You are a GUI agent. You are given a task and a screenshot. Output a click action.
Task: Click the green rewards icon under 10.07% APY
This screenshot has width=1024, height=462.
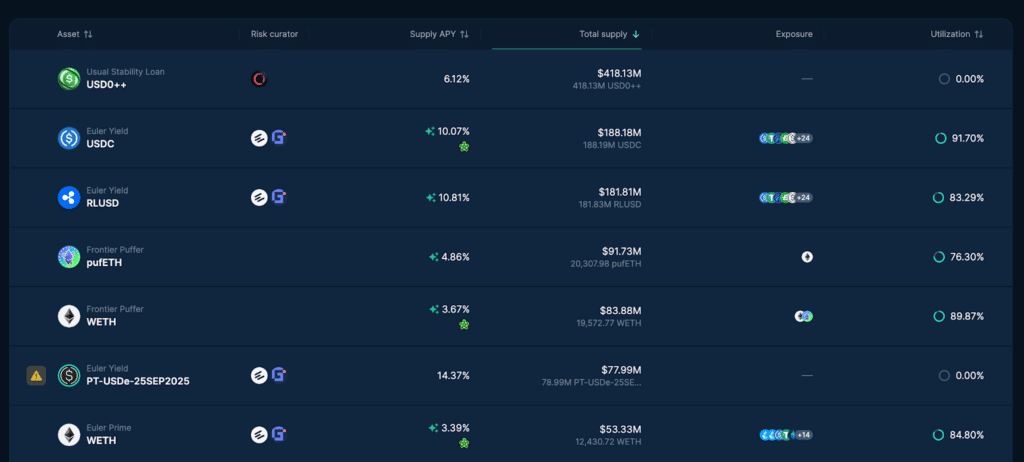click(464, 147)
